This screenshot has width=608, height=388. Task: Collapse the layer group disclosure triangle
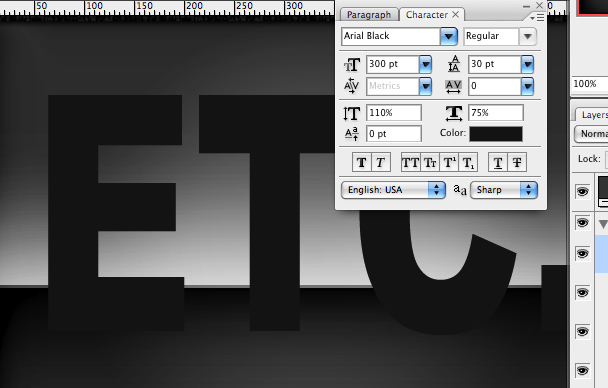603,224
